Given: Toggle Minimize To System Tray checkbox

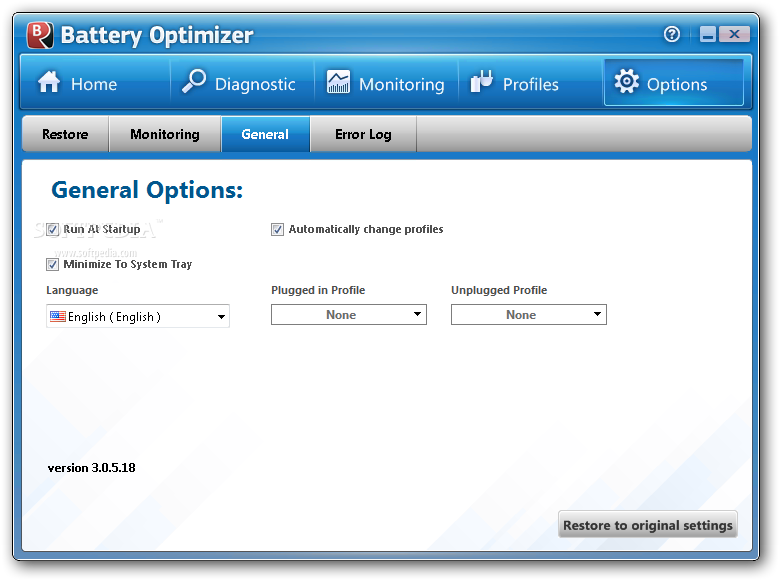Looking at the screenshot, I should (53, 264).
